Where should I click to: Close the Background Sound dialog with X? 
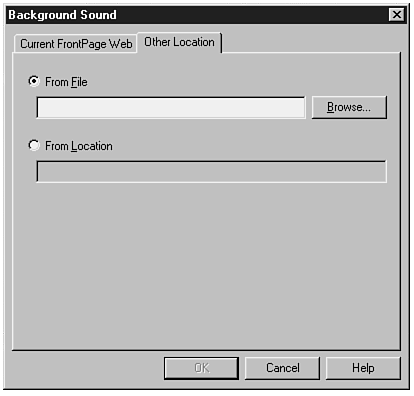point(397,15)
